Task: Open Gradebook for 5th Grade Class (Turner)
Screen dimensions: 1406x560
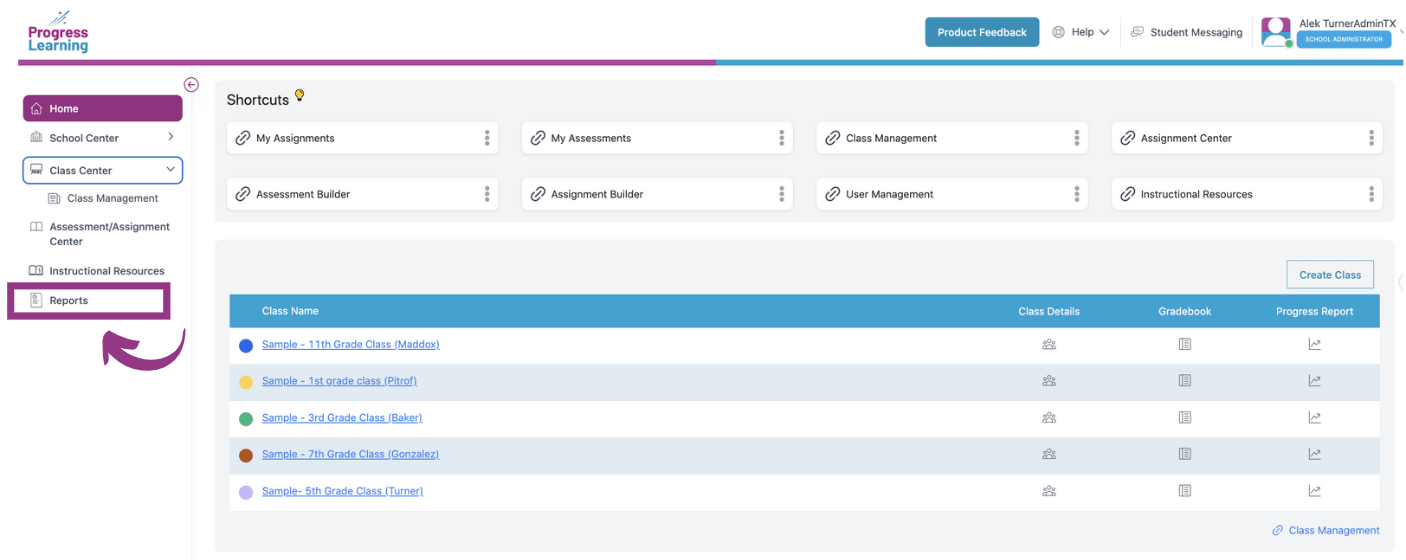Action: click(x=1185, y=491)
